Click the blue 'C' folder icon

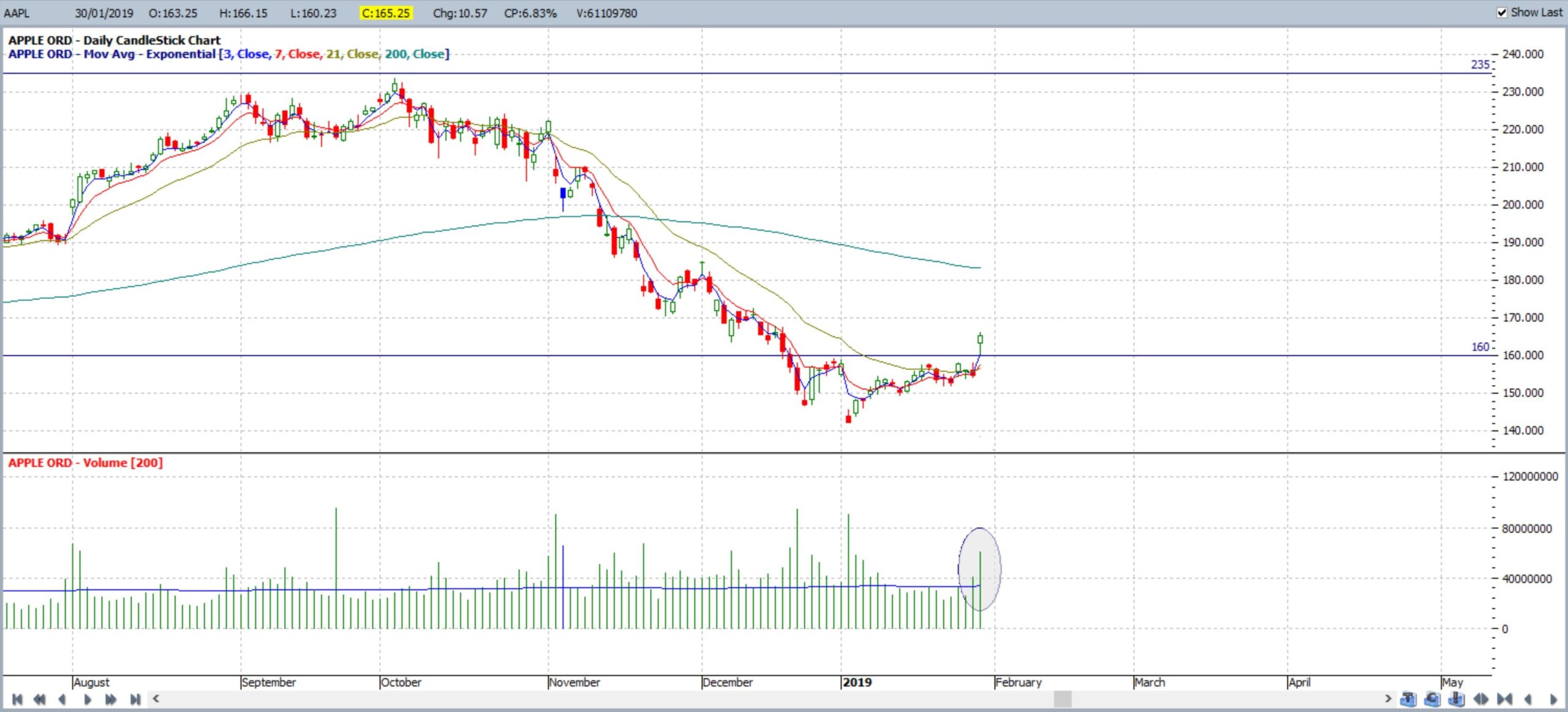[x=1433, y=699]
